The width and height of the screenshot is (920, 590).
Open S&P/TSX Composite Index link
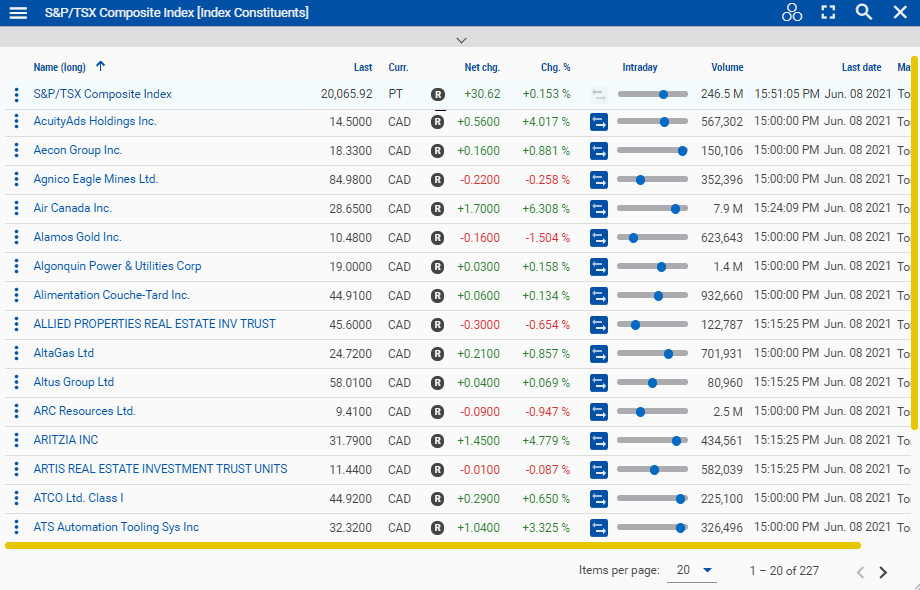click(x=103, y=94)
